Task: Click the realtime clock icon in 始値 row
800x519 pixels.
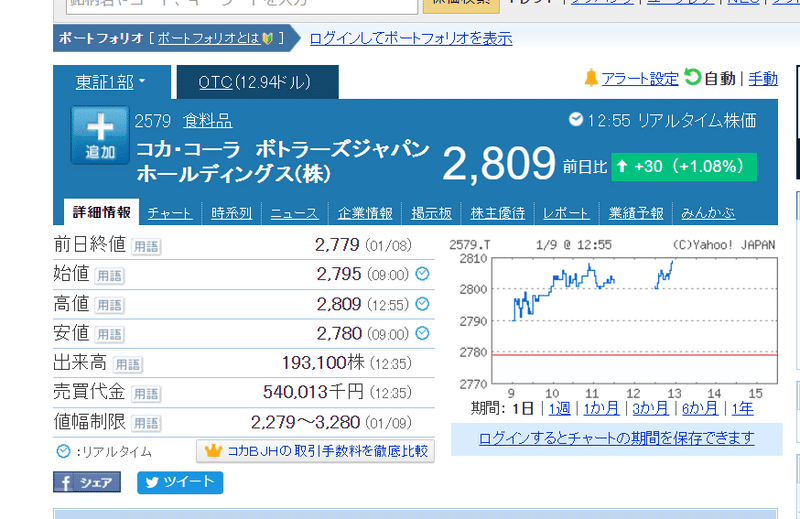Action: (x=422, y=274)
